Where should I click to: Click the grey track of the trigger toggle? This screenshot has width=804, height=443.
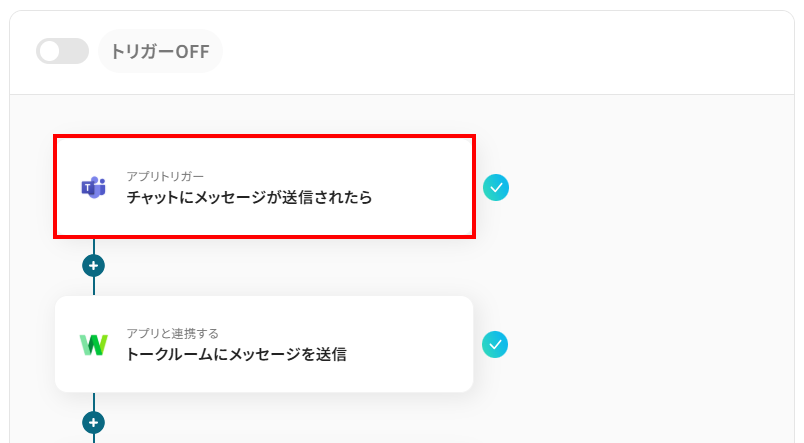(76, 51)
